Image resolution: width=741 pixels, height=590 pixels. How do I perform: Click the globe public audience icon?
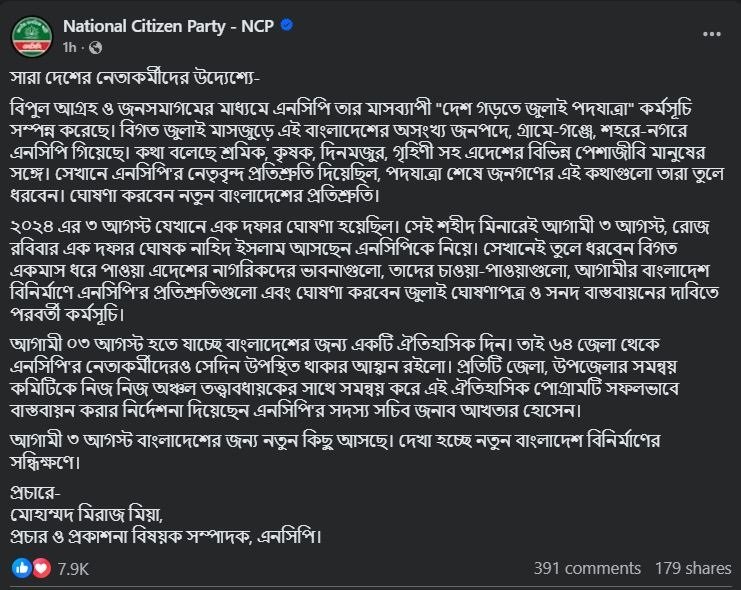point(95,48)
